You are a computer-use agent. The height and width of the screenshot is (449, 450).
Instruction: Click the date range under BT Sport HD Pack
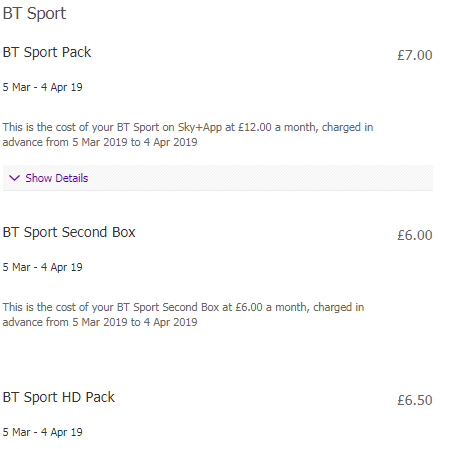[x=42, y=432]
